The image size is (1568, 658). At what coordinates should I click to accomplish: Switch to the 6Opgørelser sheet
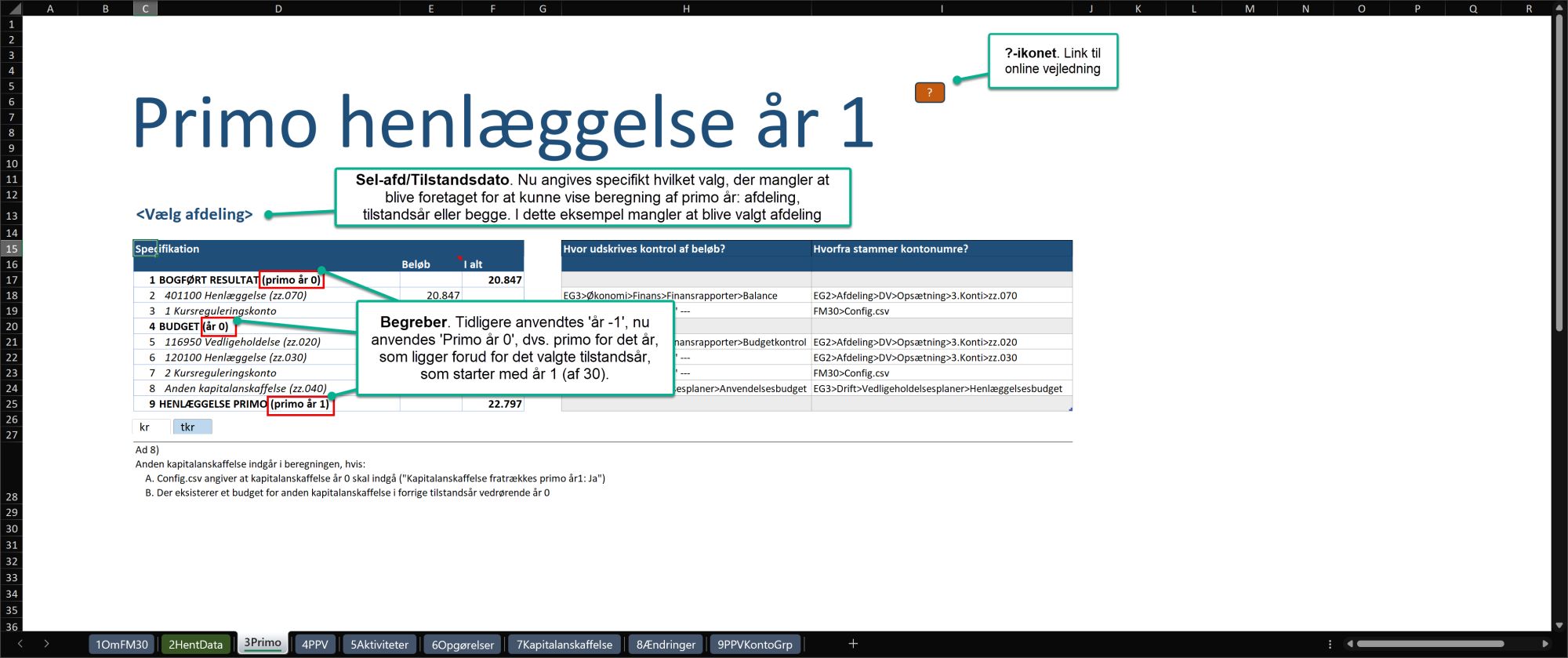coord(463,644)
